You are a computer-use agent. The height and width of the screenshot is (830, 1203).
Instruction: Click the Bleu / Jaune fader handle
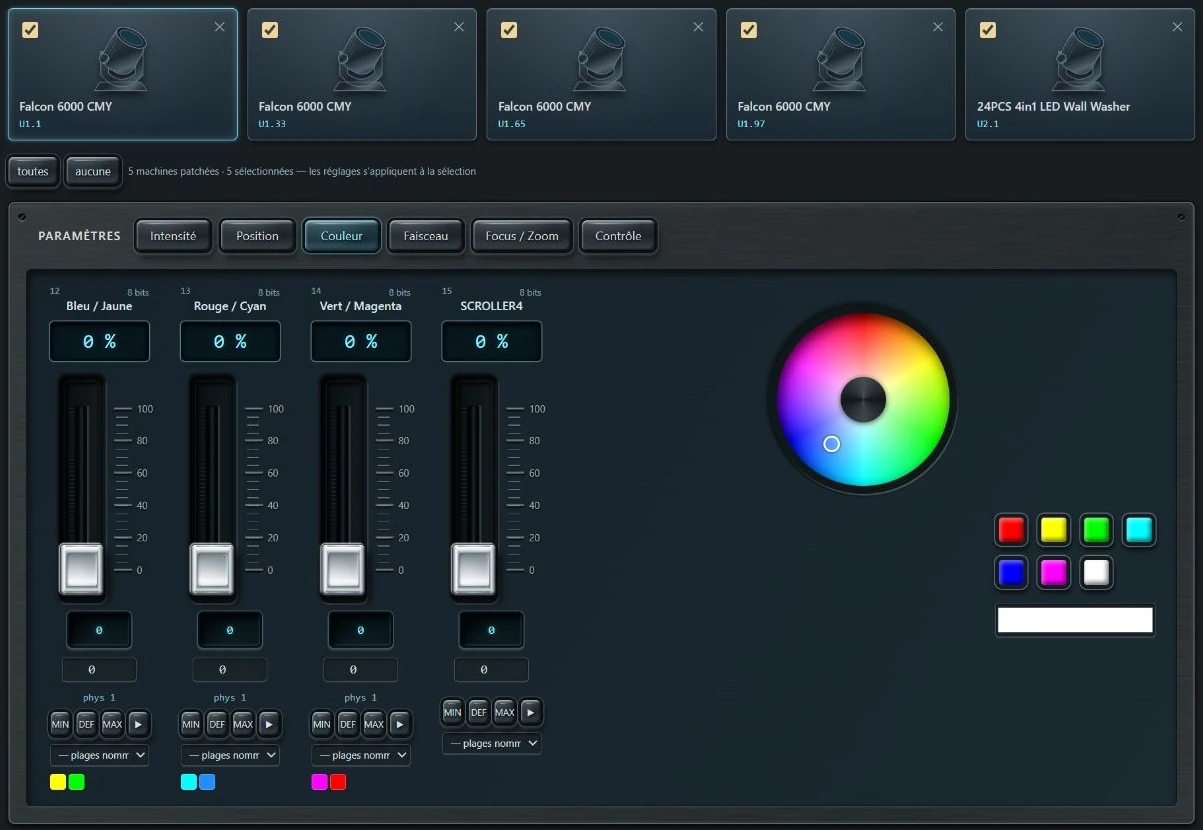(81, 569)
